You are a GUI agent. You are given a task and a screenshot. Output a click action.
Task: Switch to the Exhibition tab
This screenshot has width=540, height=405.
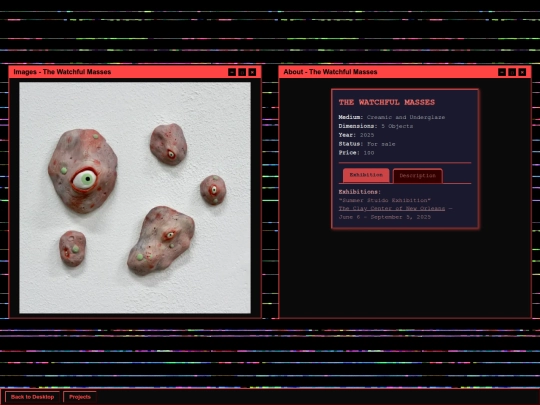click(x=366, y=175)
